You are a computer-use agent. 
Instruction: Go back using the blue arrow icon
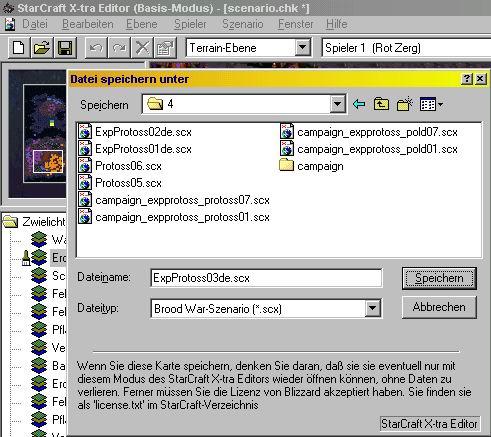click(x=359, y=104)
